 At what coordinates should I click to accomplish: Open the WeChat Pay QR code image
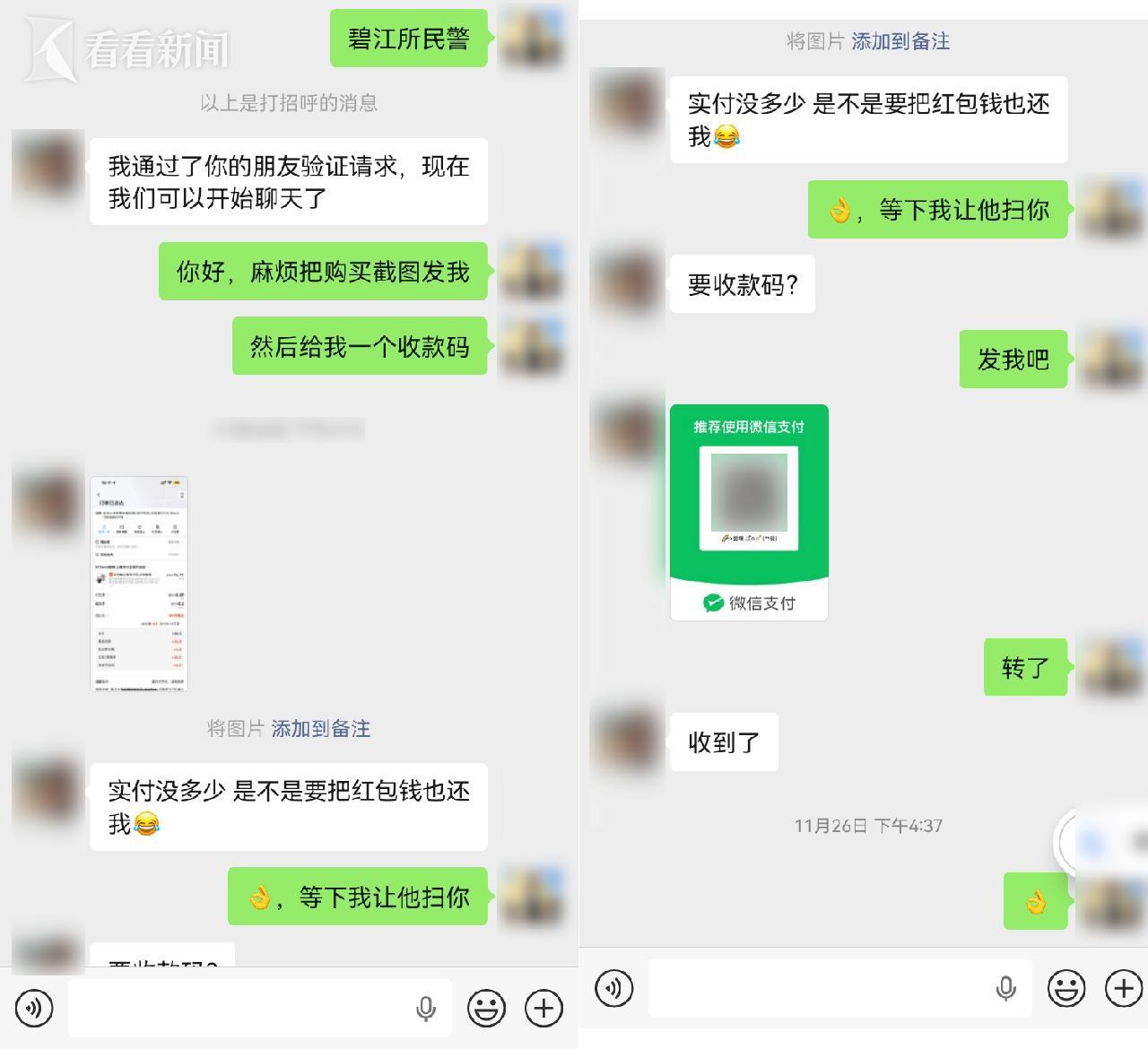(749, 512)
